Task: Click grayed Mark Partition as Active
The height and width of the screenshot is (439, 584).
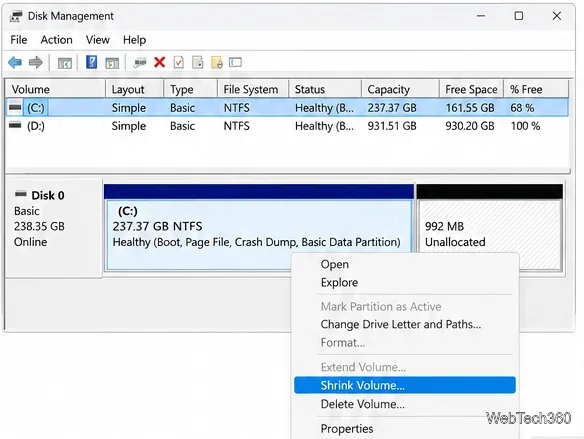Action: pyautogui.click(x=405, y=306)
